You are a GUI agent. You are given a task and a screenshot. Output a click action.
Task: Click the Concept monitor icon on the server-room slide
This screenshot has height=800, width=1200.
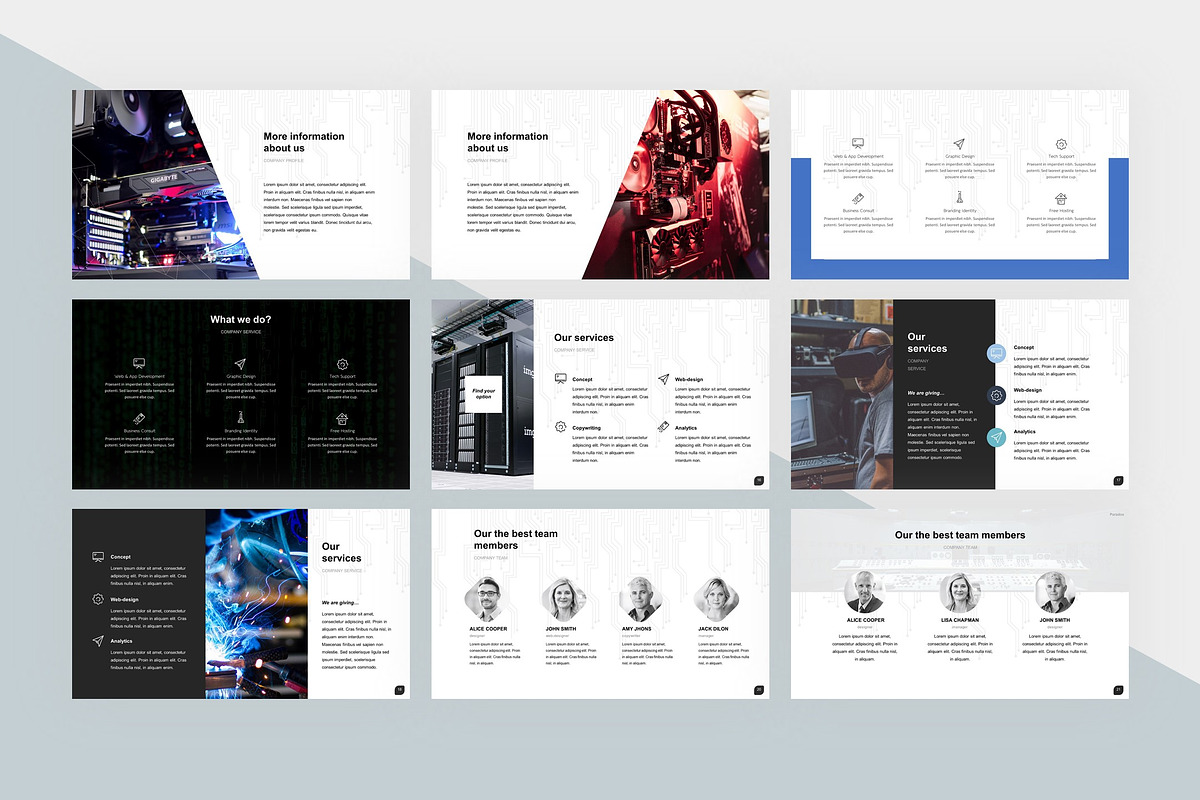(x=561, y=379)
